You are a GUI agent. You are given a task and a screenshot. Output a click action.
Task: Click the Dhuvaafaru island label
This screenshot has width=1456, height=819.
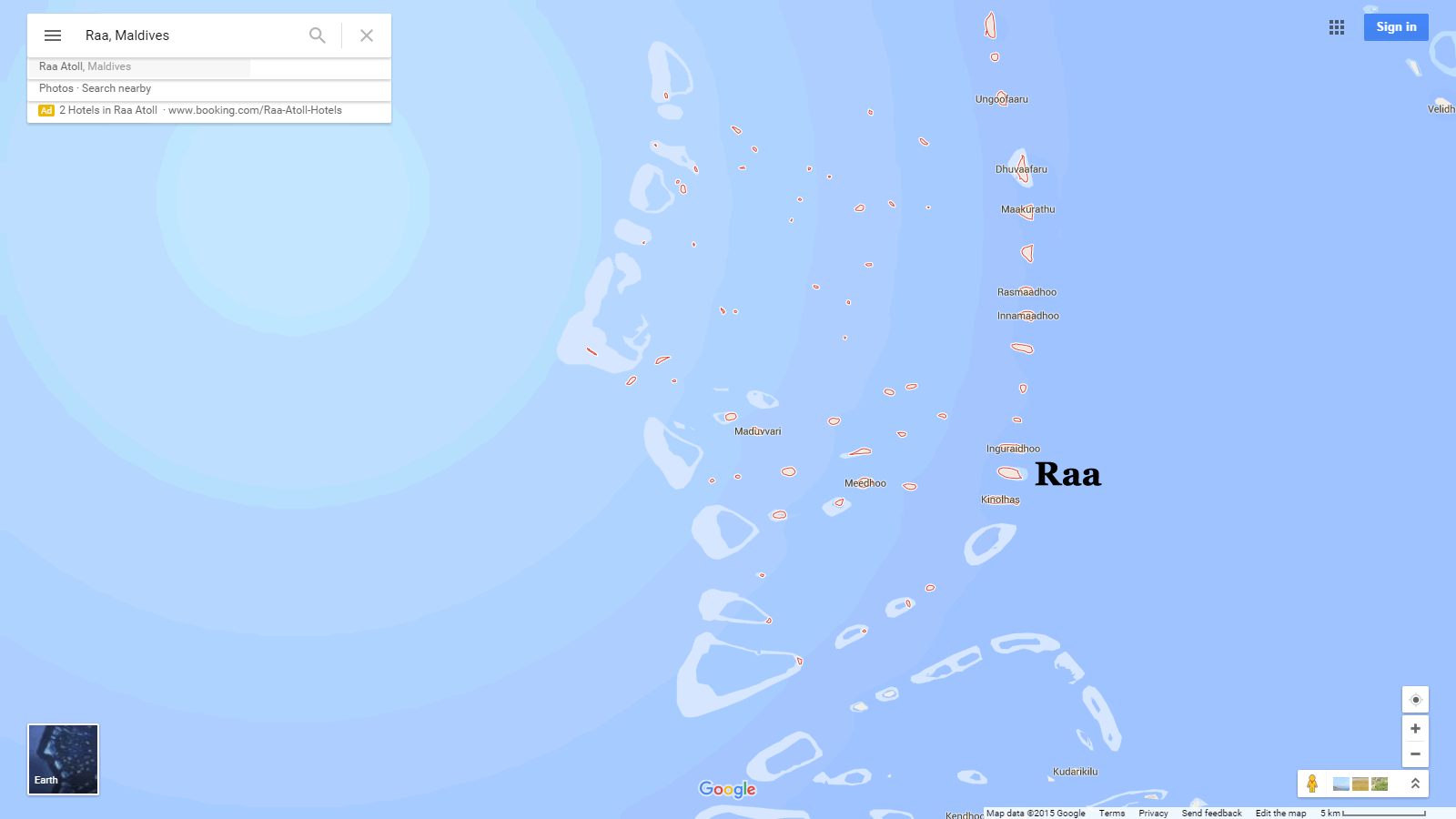[1021, 169]
